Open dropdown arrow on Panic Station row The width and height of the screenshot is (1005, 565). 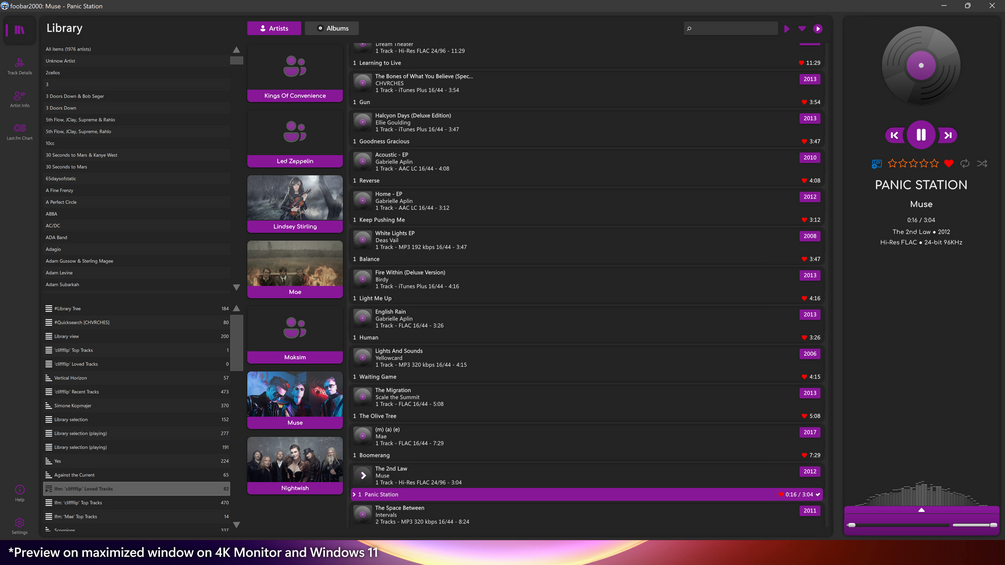[x=818, y=495]
